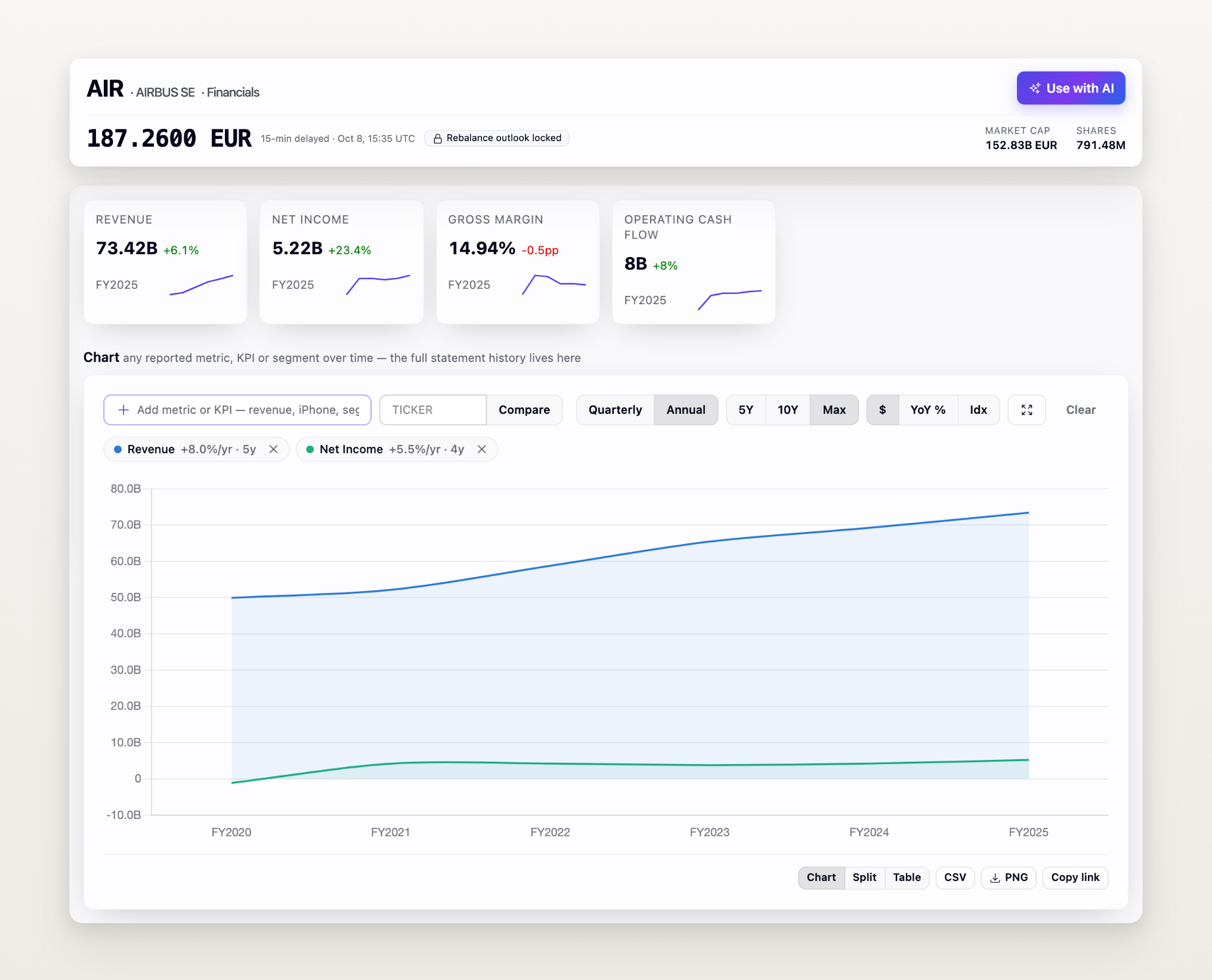Click the lock icon on Rebalance outlook badge

coord(437,138)
